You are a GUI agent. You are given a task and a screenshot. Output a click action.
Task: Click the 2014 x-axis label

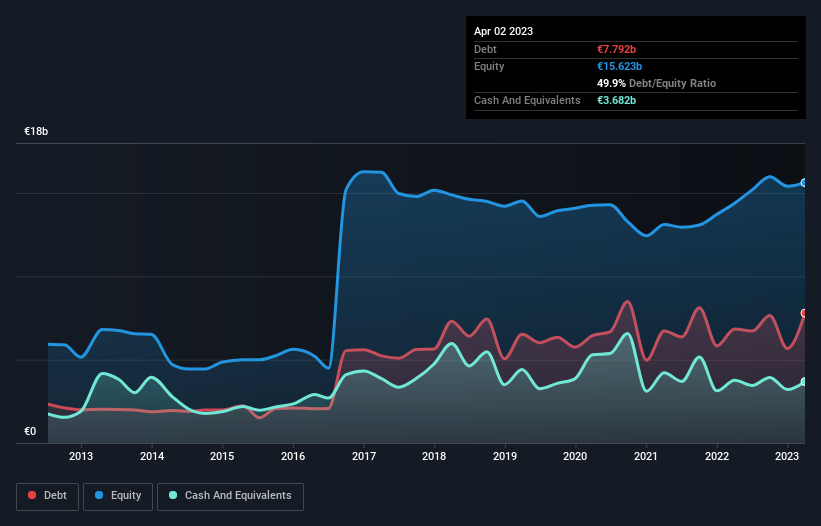(152, 456)
